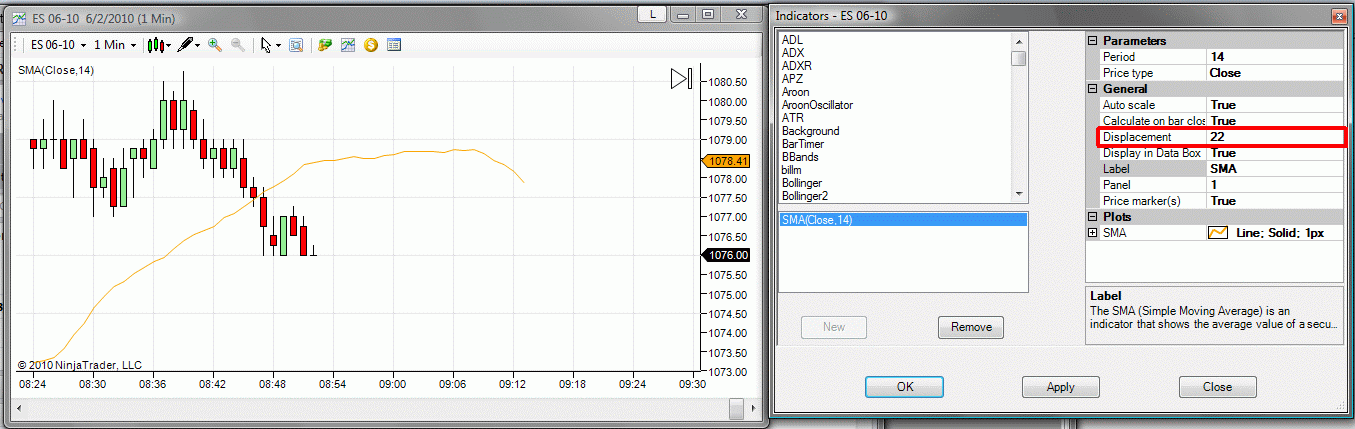Click the OK button
The image size is (1355, 429).
click(904, 387)
